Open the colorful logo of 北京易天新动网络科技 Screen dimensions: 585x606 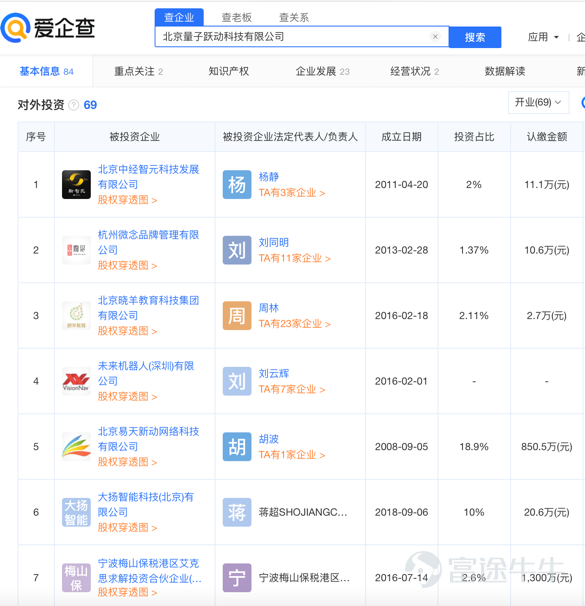tap(77, 447)
